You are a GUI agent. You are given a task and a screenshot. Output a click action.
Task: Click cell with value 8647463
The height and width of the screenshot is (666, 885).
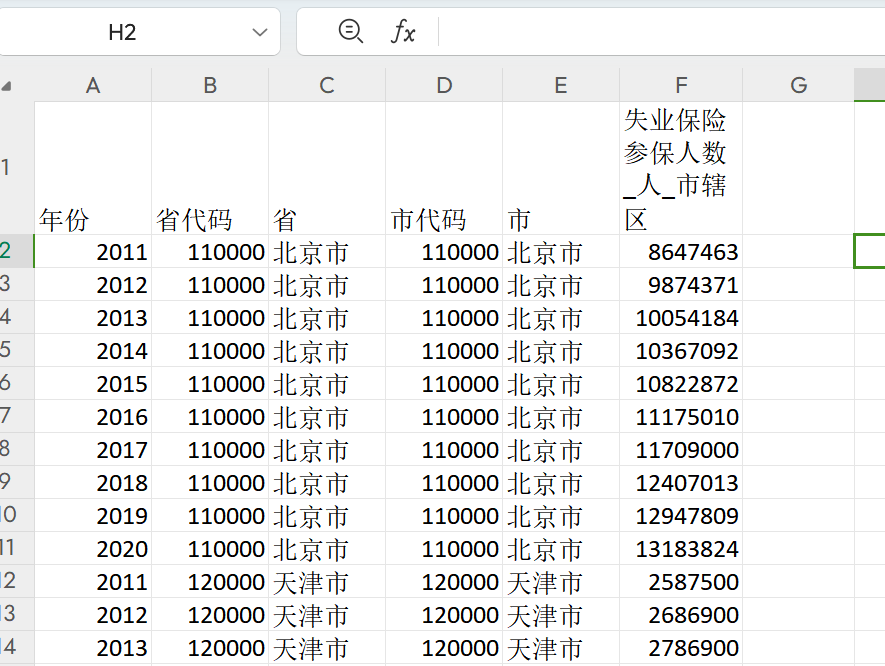(x=681, y=252)
